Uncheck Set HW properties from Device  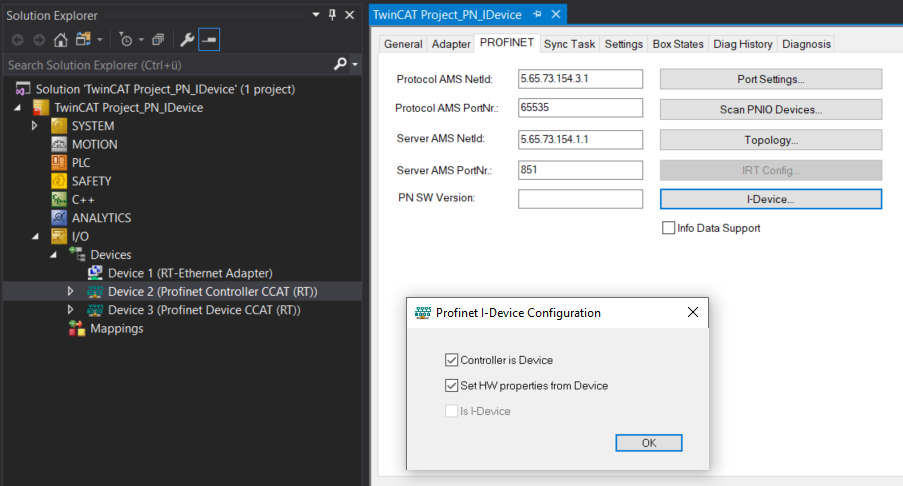tap(452, 385)
